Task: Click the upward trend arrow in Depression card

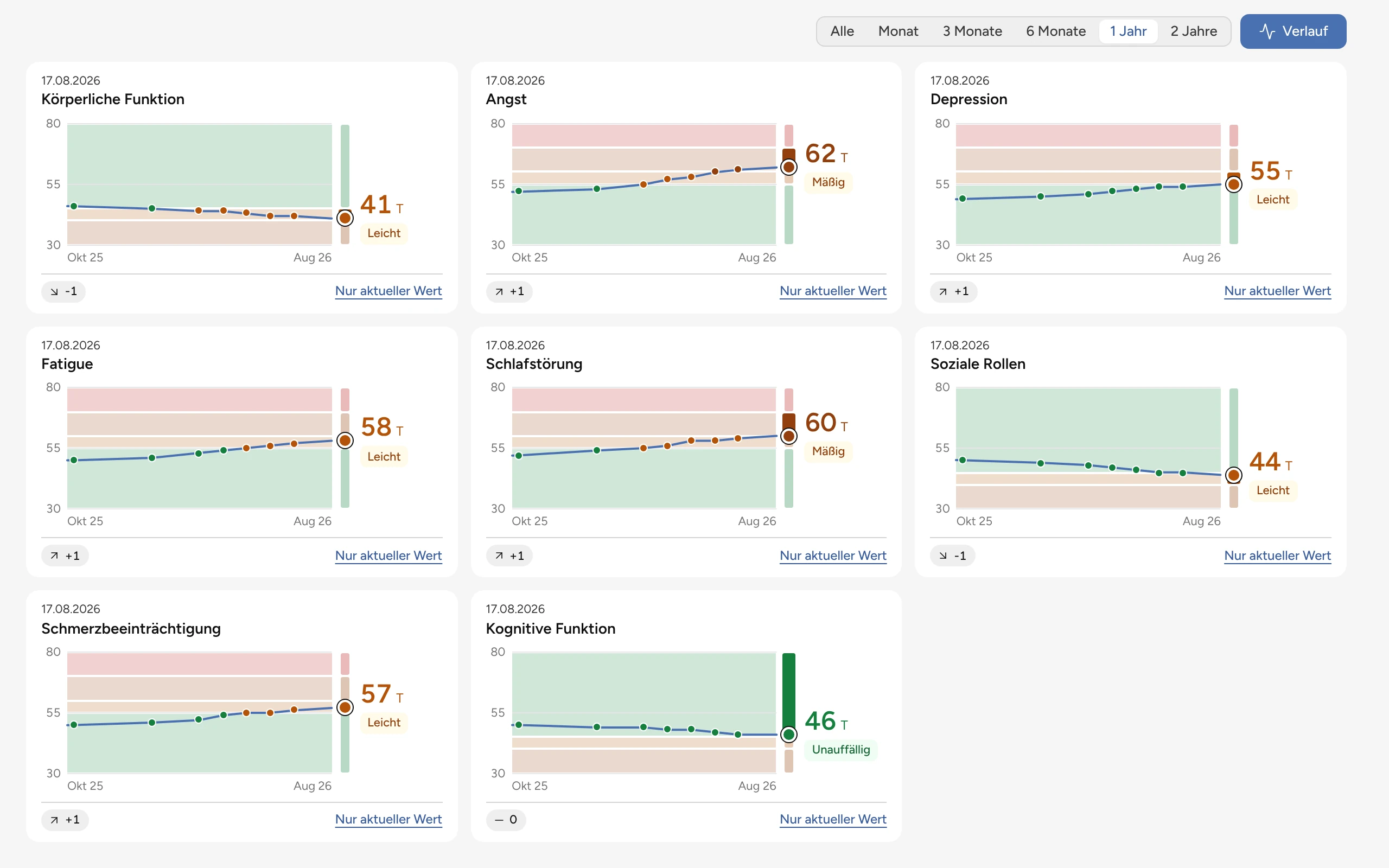Action: 943,292
